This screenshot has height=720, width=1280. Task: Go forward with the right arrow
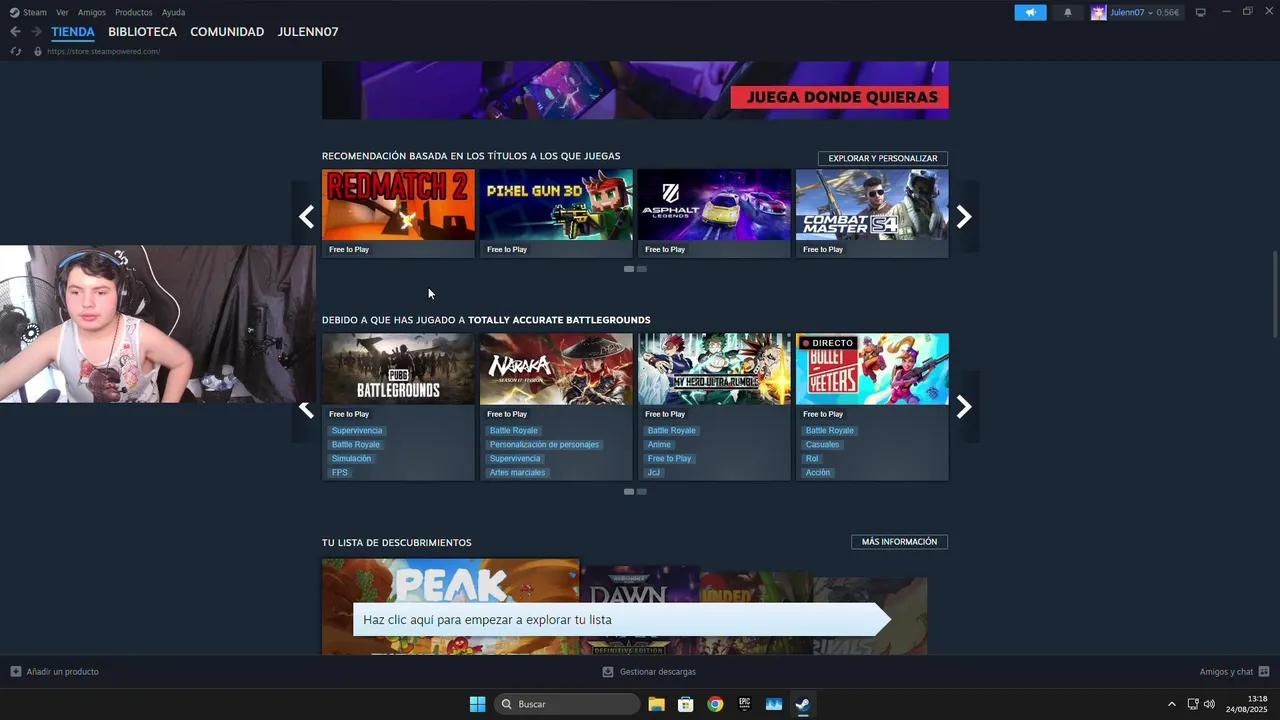(x=36, y=32)
